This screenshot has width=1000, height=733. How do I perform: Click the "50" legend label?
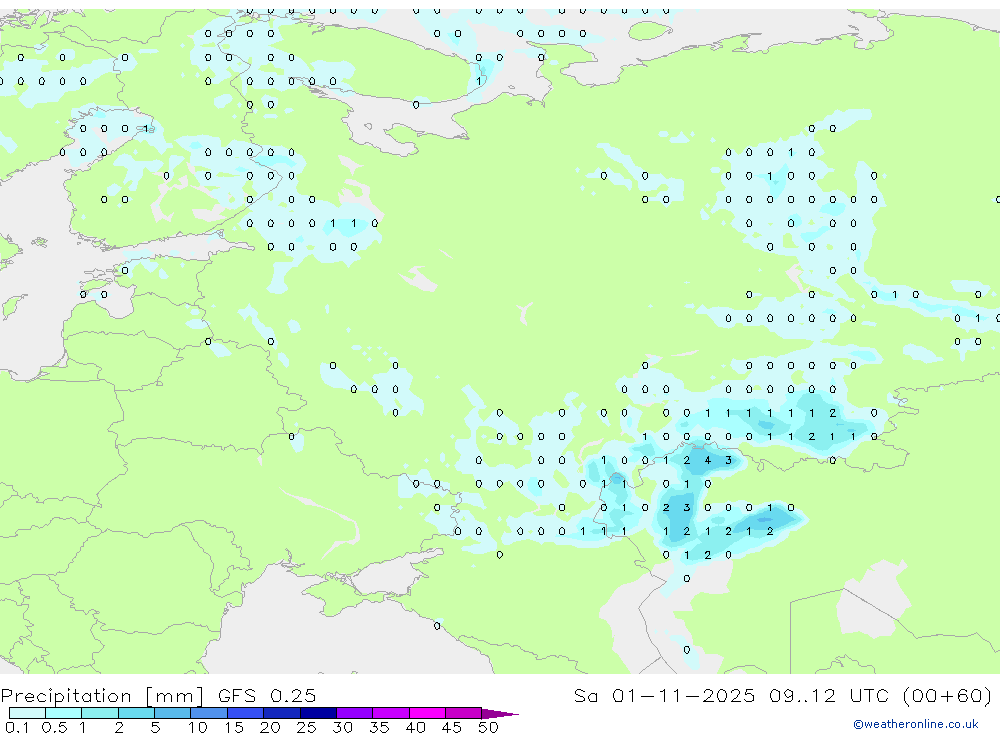tap(488, 727)
